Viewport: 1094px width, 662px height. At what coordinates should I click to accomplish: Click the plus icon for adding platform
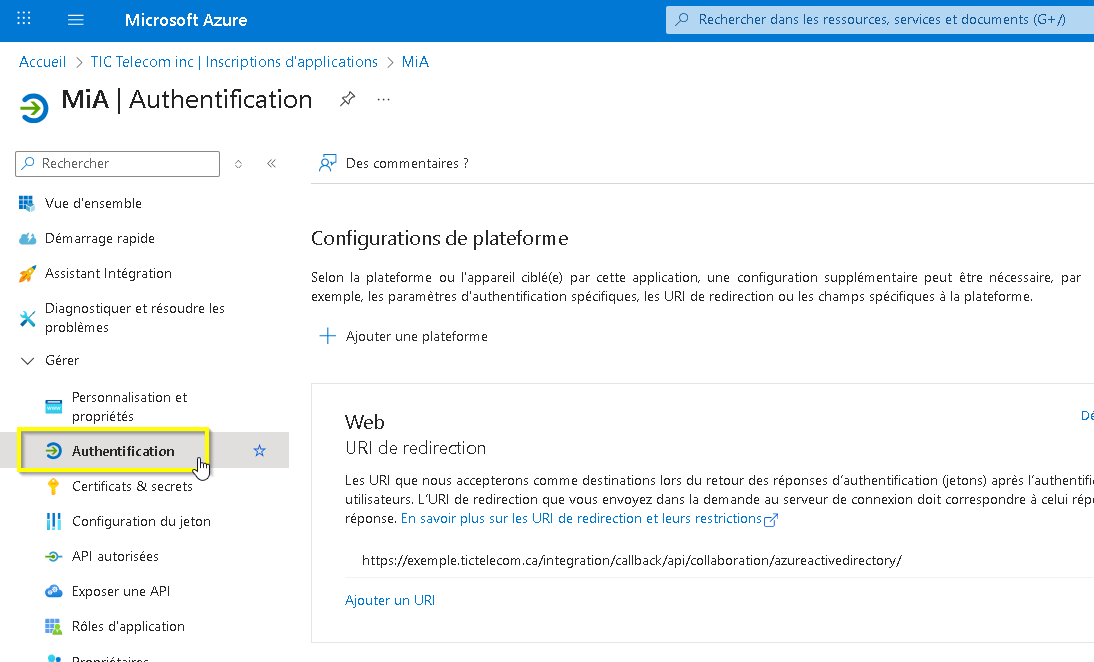click(x=327, y=336)
